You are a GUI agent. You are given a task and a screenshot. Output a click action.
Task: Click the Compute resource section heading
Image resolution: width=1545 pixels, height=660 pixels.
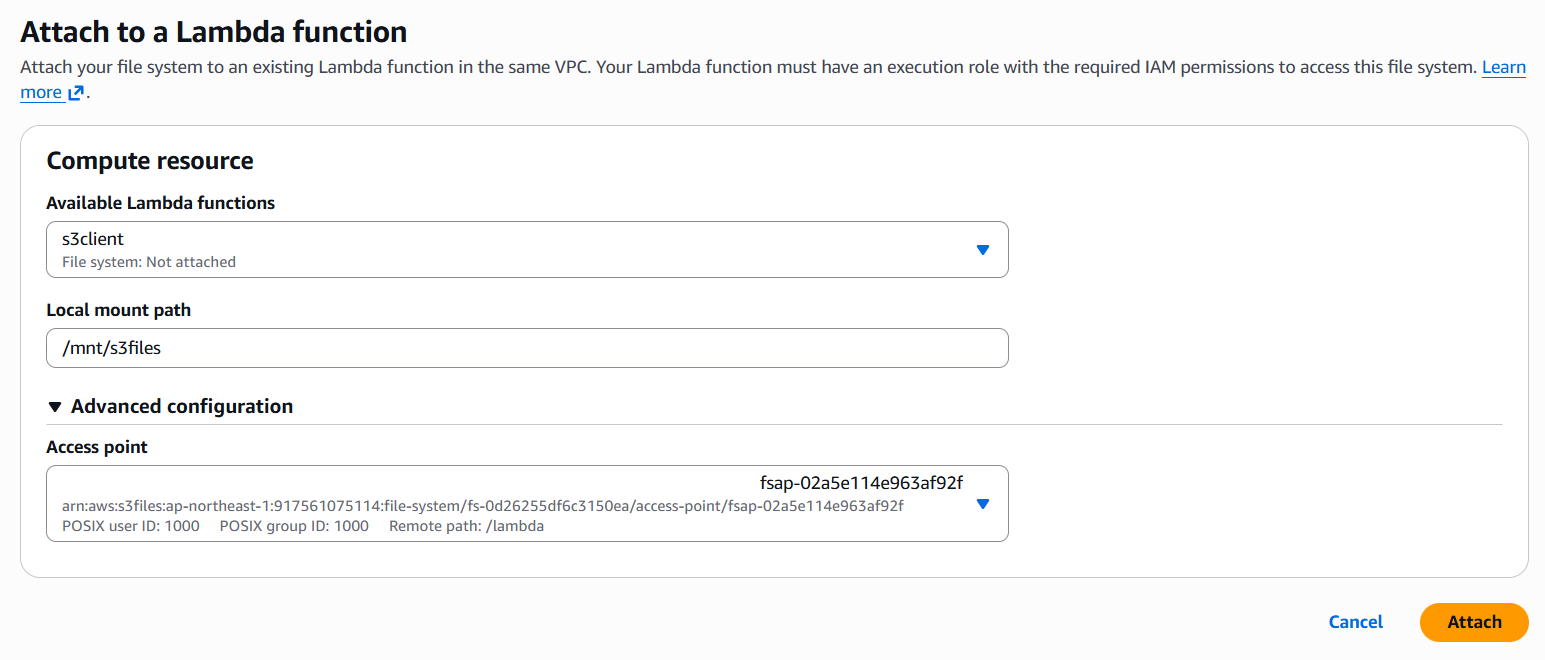point(150,160)
